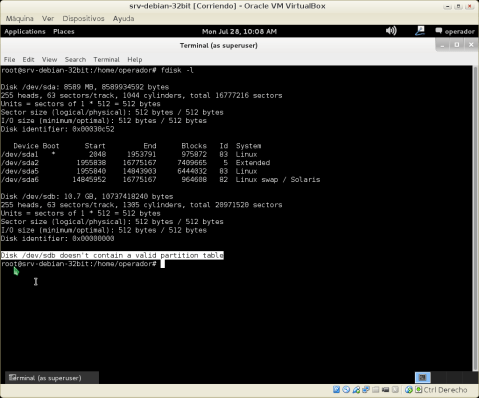This screenshot has width=479, height=398.
Task: Click the clock showing Mon Jul 28, 10:08 AM
Action: point(239,31)
